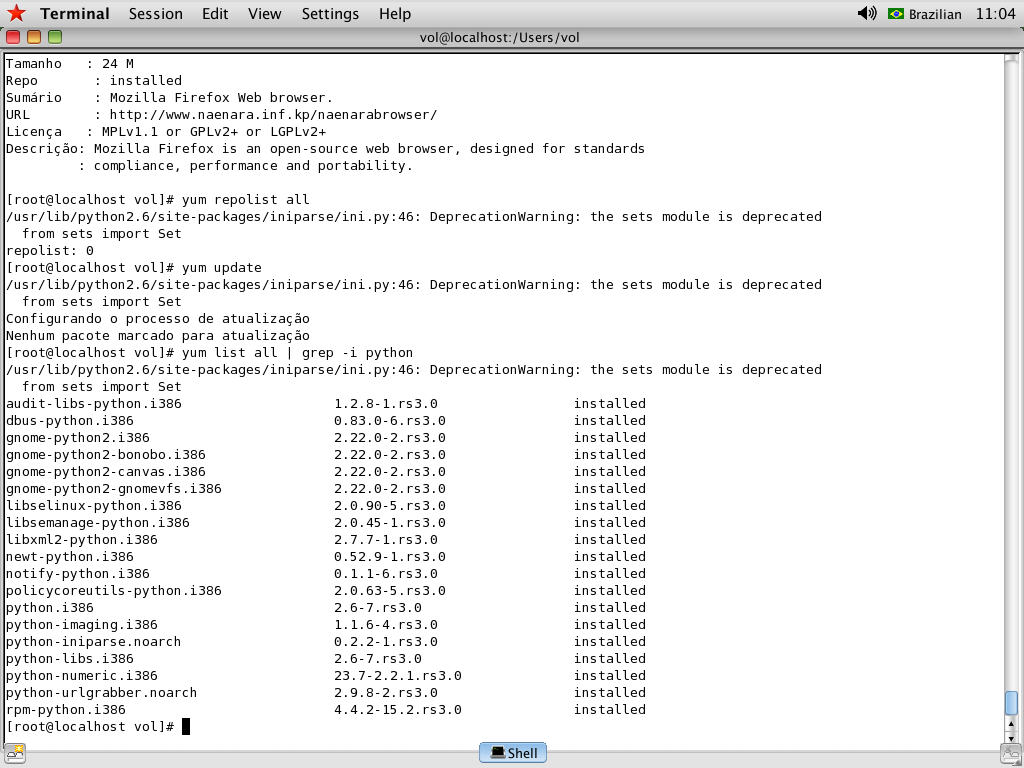This screenshot has height=768, width=1024.
Task: Click the python-numeric.i386 package name
Action: point(82,675)
